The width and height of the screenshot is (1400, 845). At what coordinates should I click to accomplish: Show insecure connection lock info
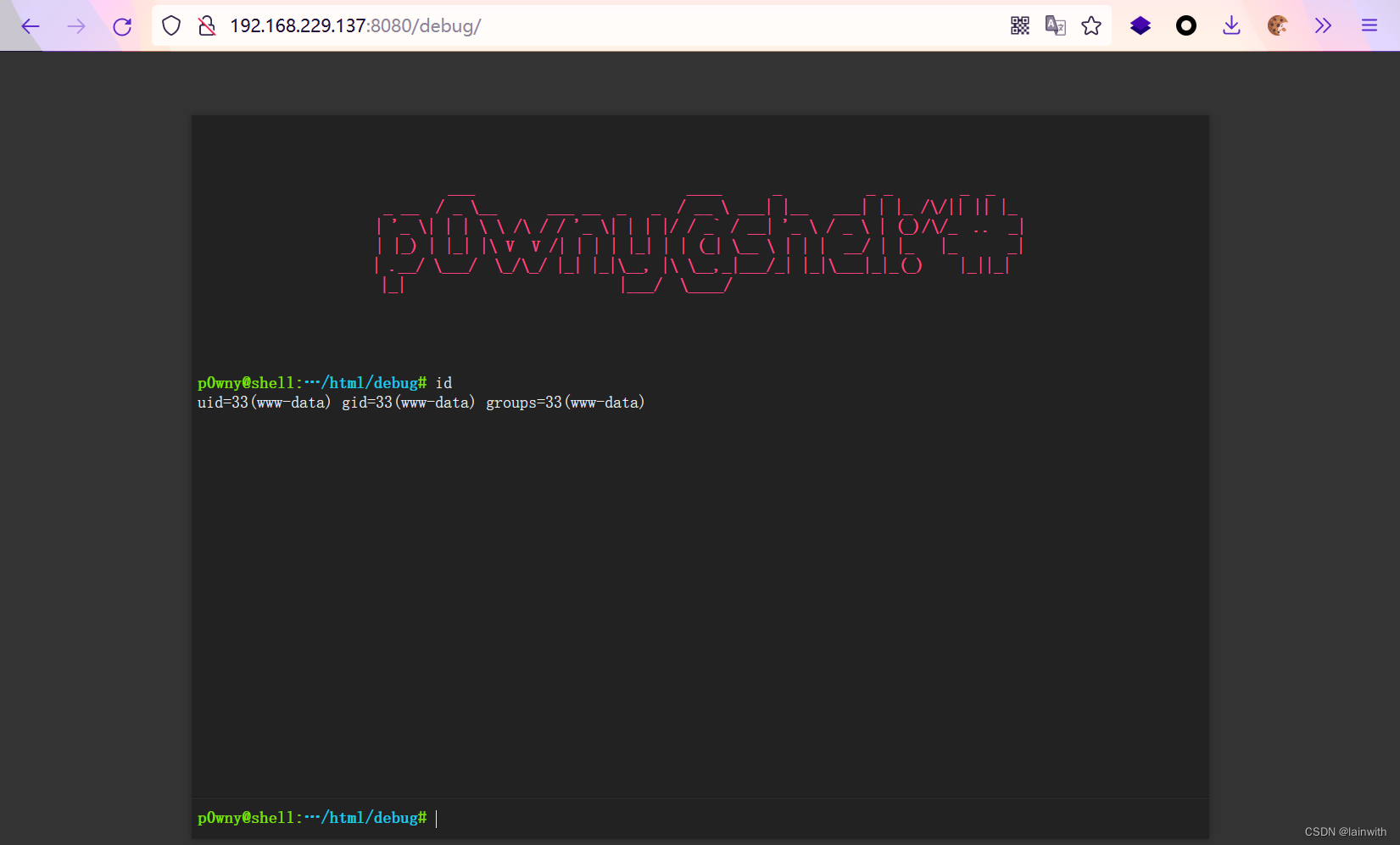[x=207, y=26]
